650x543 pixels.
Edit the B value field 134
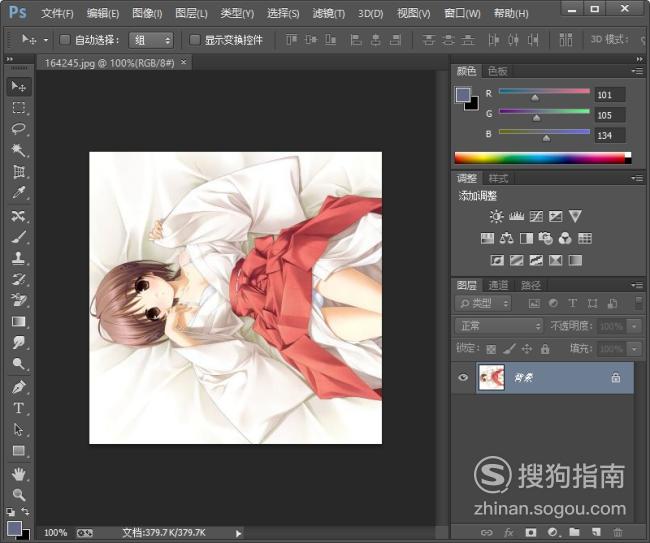609,135
